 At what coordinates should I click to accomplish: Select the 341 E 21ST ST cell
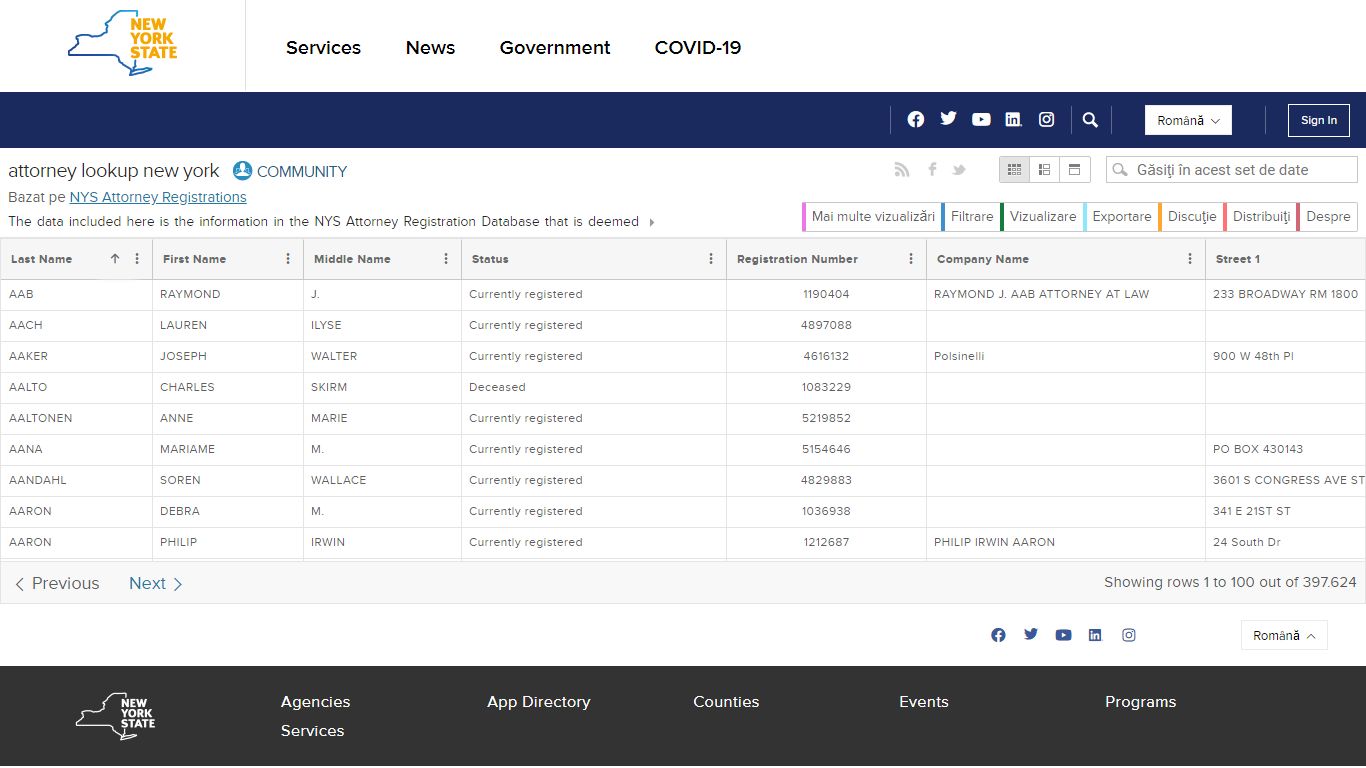click(1286, 511)
